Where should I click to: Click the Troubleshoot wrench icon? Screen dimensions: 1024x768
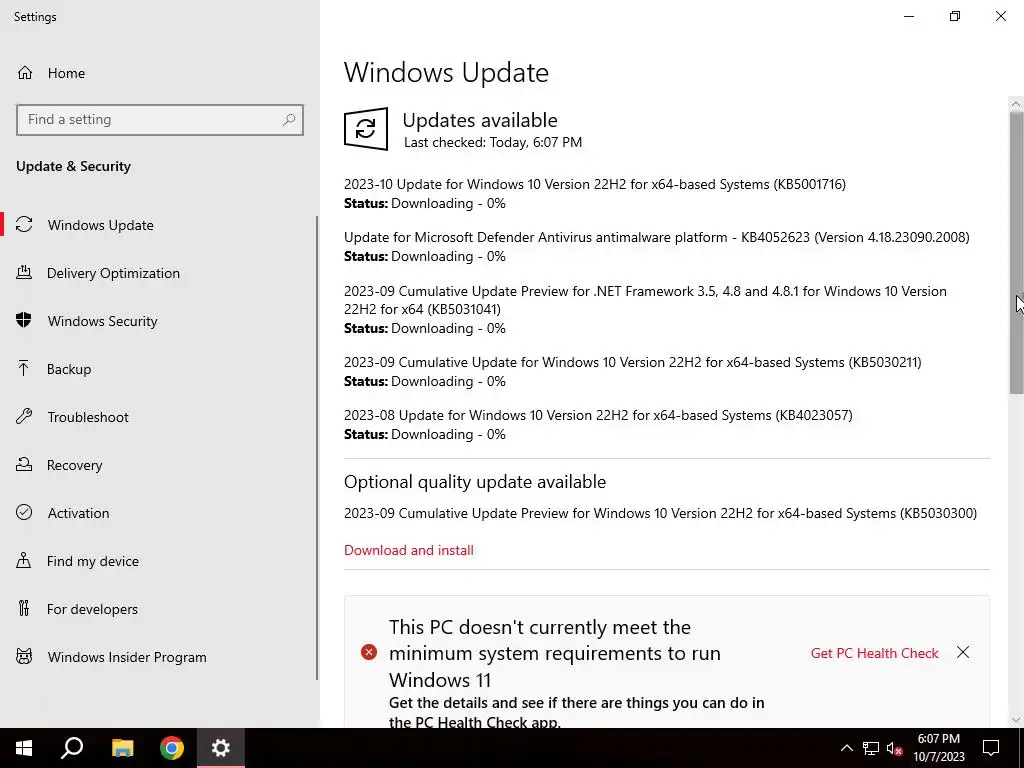[x=24, y=417]
